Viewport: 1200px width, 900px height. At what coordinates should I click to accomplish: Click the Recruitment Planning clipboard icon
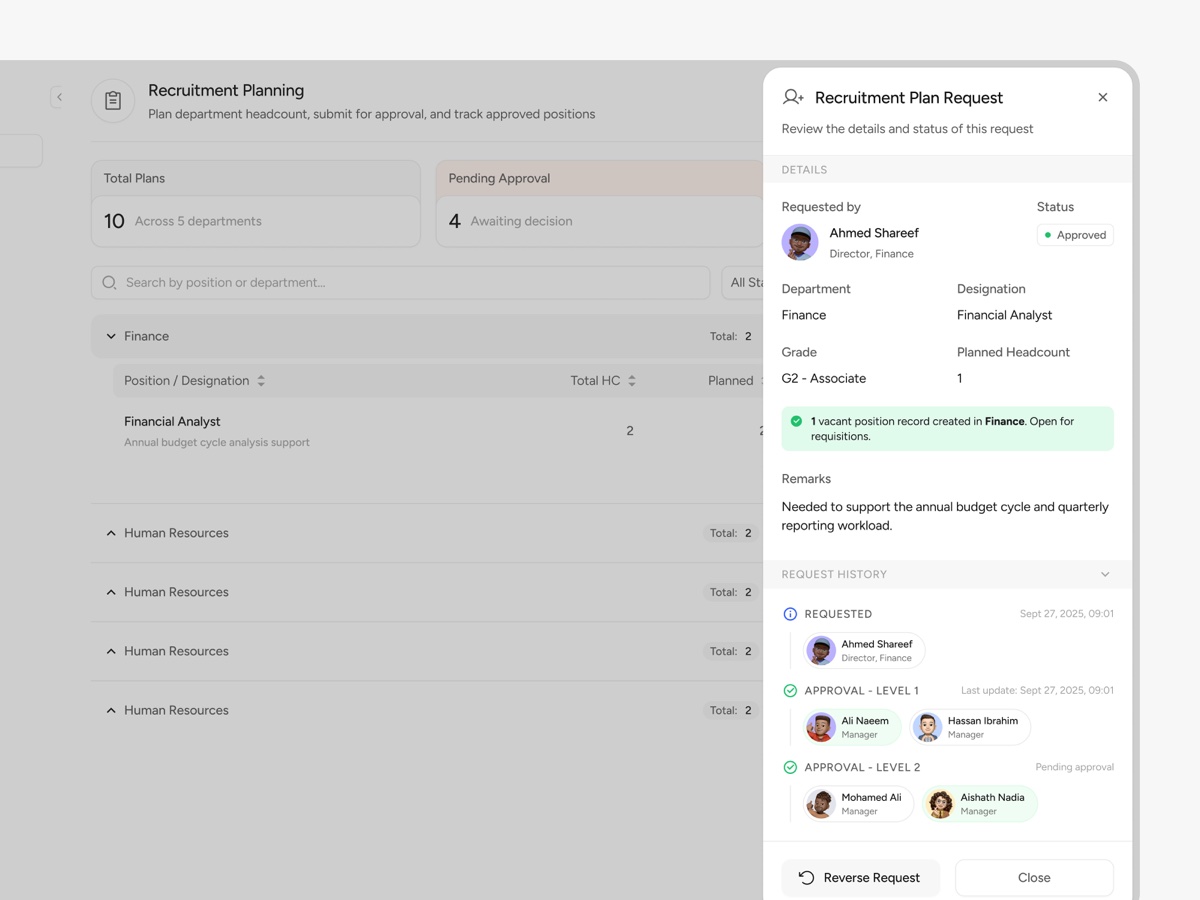[113, 101]
